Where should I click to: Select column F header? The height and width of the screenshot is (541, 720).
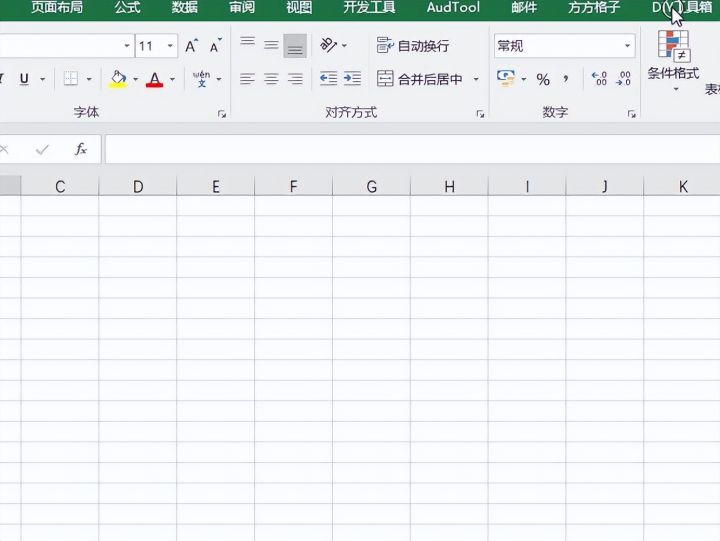(293, 186)
